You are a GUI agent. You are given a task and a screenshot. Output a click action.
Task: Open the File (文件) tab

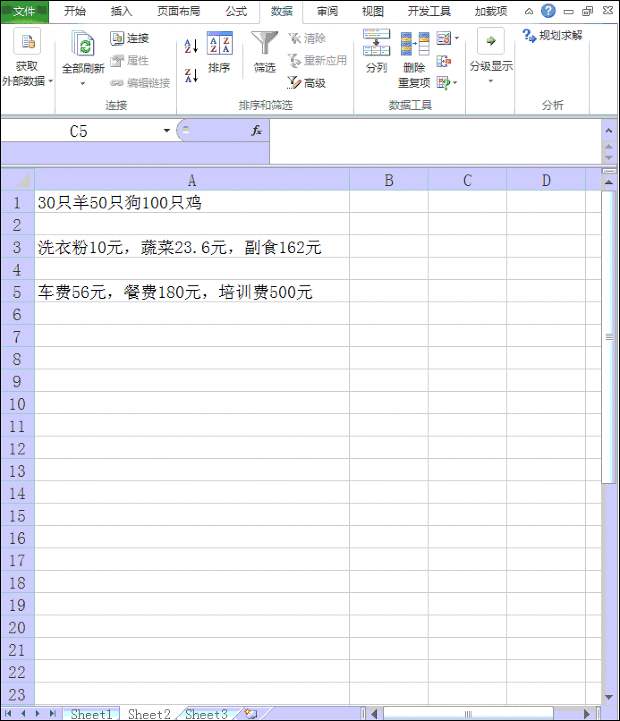click(24, 11)
